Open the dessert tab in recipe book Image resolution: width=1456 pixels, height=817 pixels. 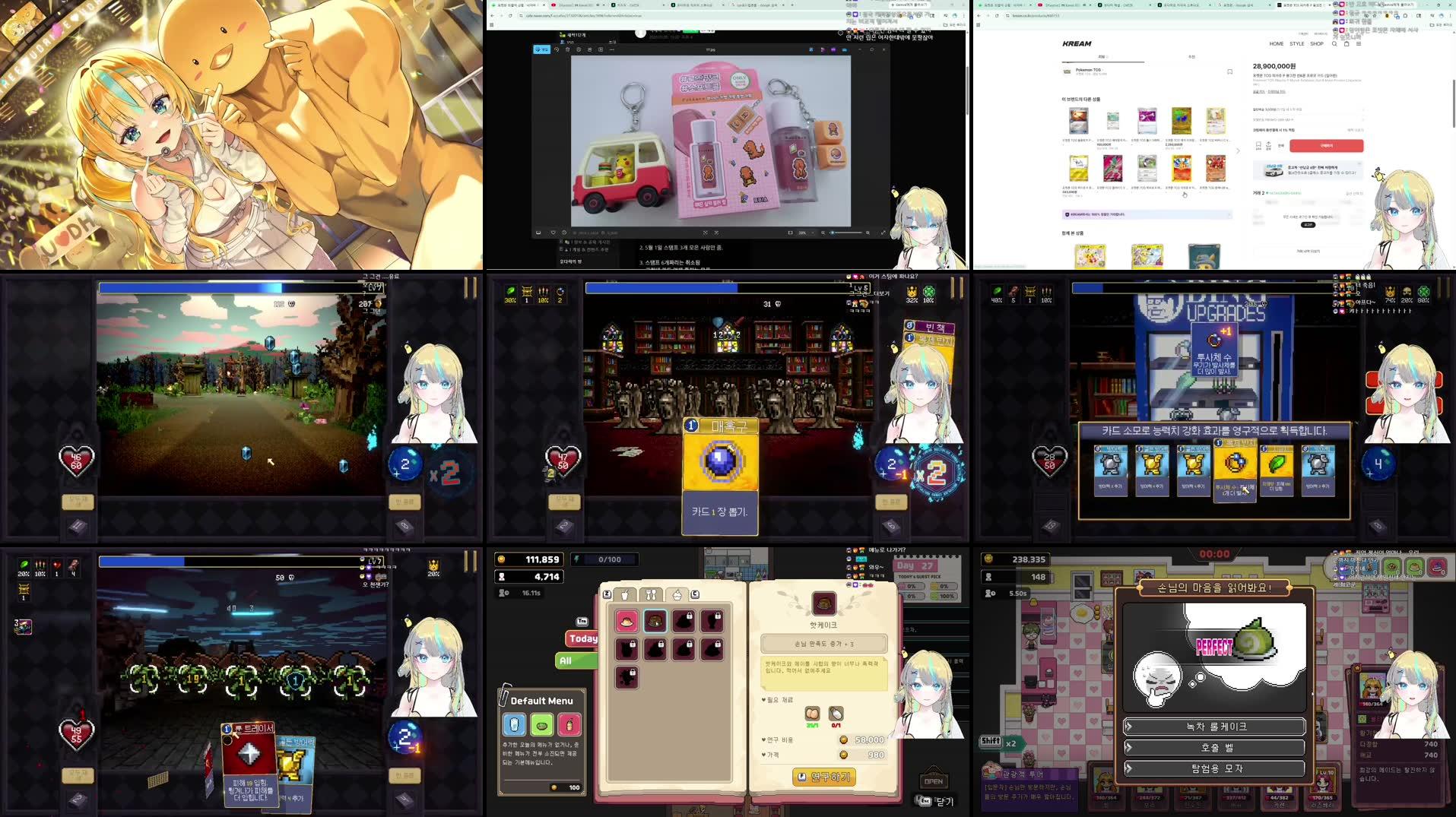[677, 594]
